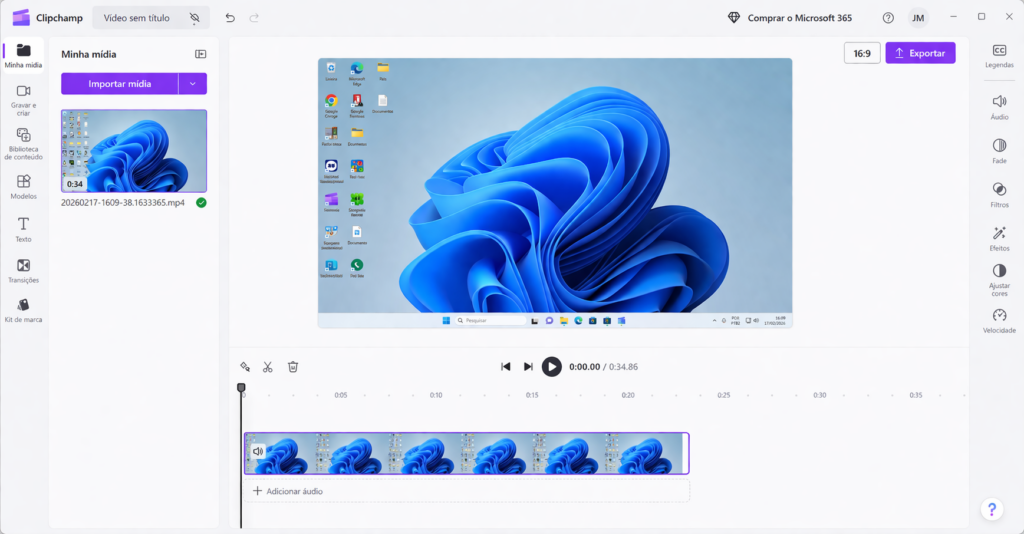The width and height of the screenshot is (1024, 534).
Task: Open the Filtros panel
Action: [x=999, y=195]
